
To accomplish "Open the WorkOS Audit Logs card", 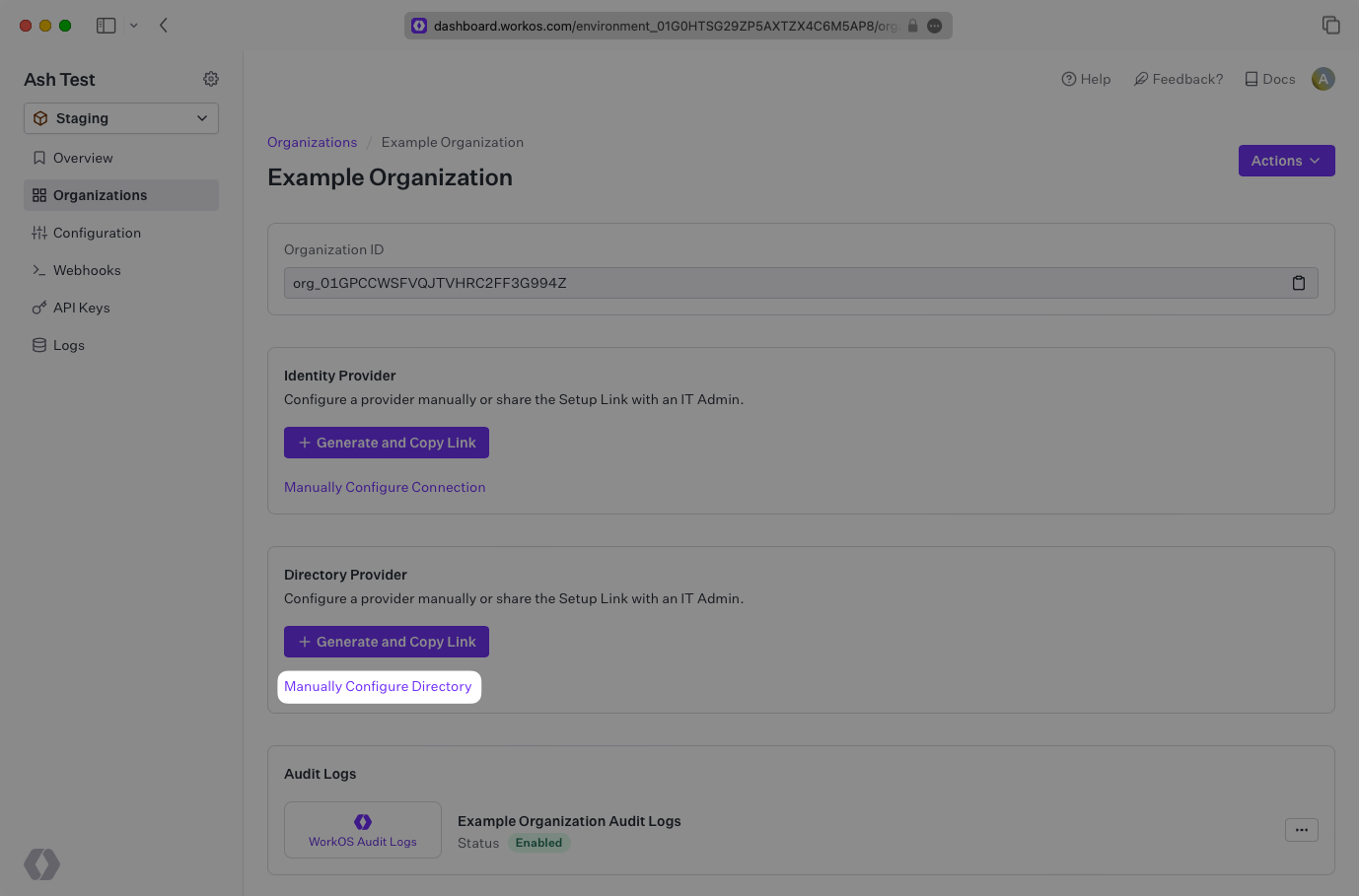I will (362, 830).
